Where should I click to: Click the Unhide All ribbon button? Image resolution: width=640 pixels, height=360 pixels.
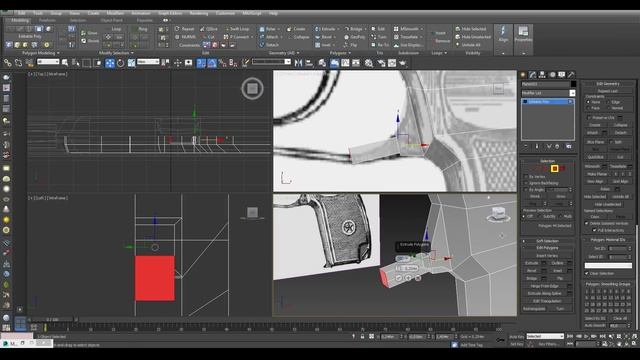click(468, 45)
